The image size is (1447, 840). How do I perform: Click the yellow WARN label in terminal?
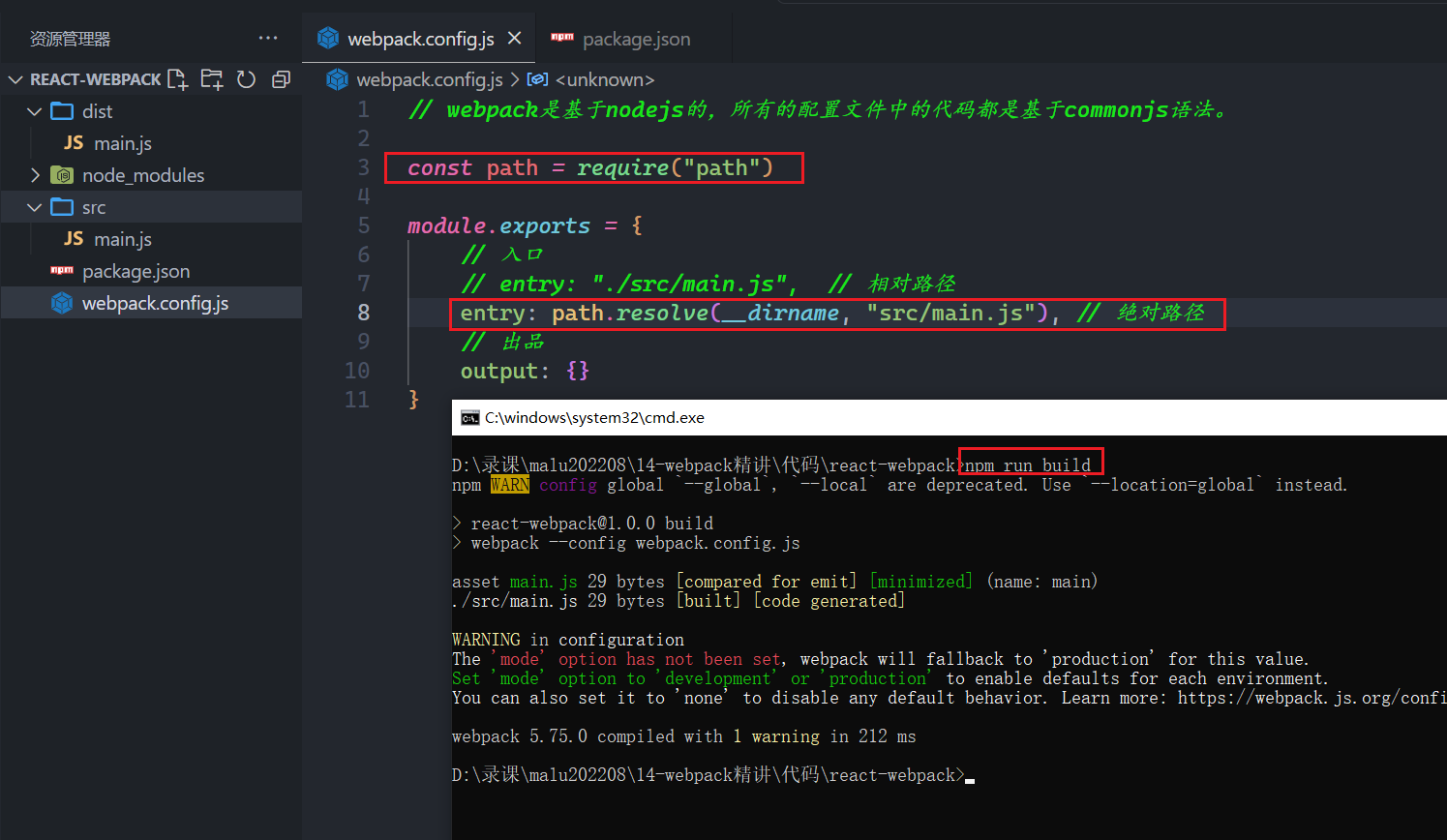(x=510, y=485)
